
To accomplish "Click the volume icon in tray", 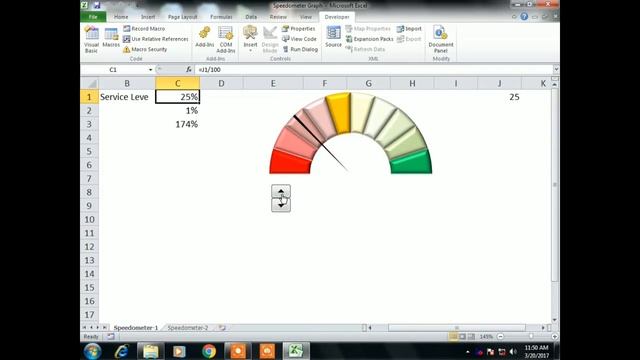I will (x=513, y=351).
